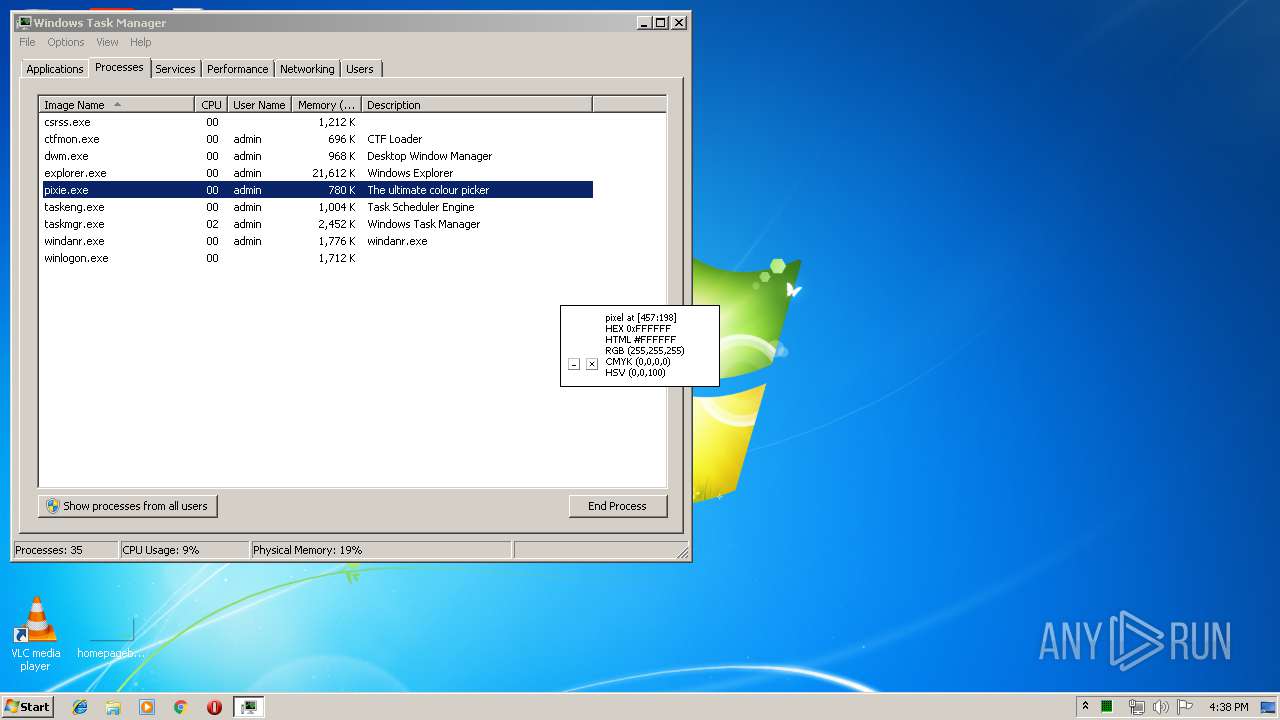Click the Start button
Screen dimensions: 1280x720
(x=28, y=707)
